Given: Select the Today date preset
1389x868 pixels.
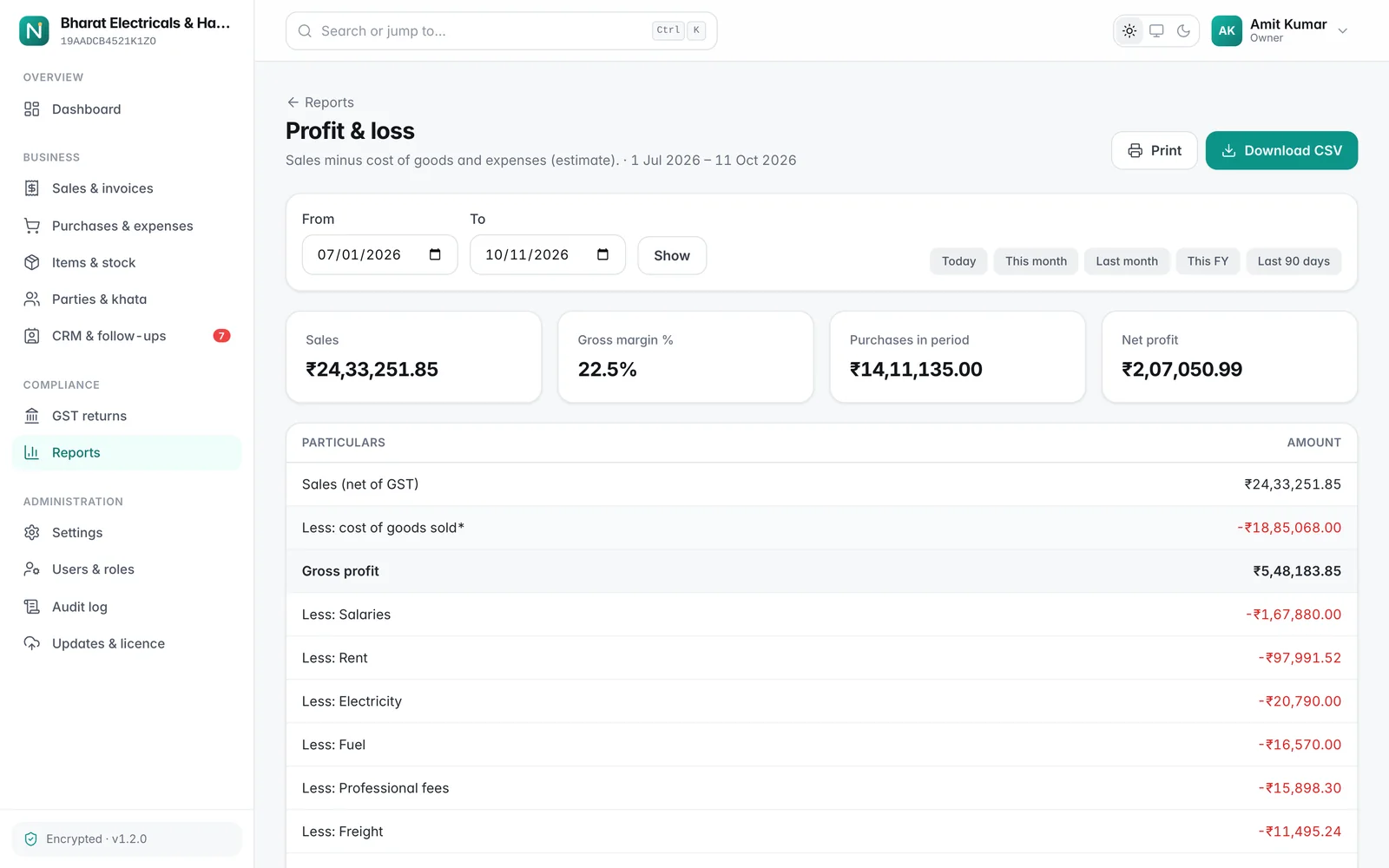Looking at the screenshot, I should (x=958, y=261).
